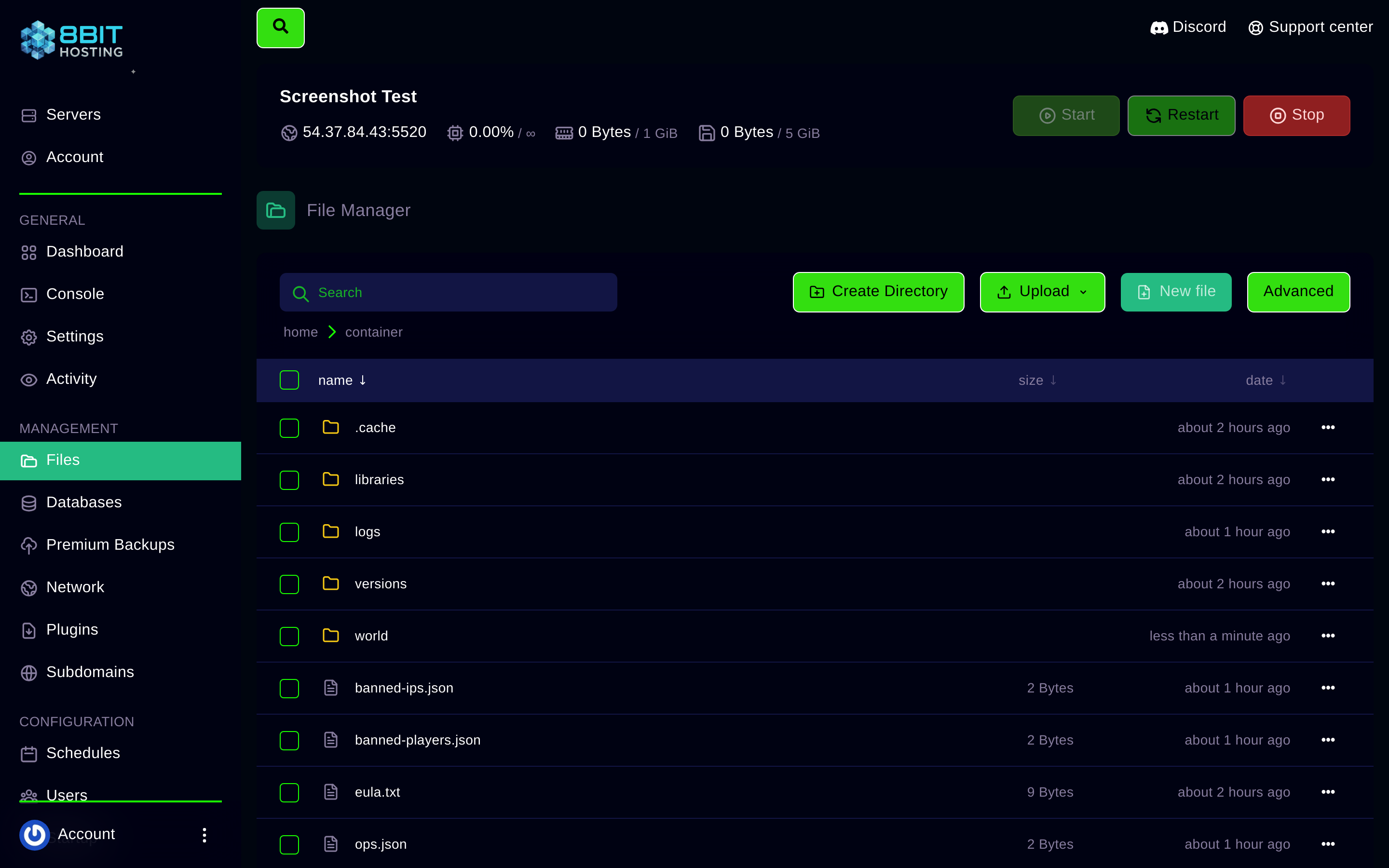1389x868 pixels.
Task: Open the Advanced options button
Action: click(x=1298, y=292)
